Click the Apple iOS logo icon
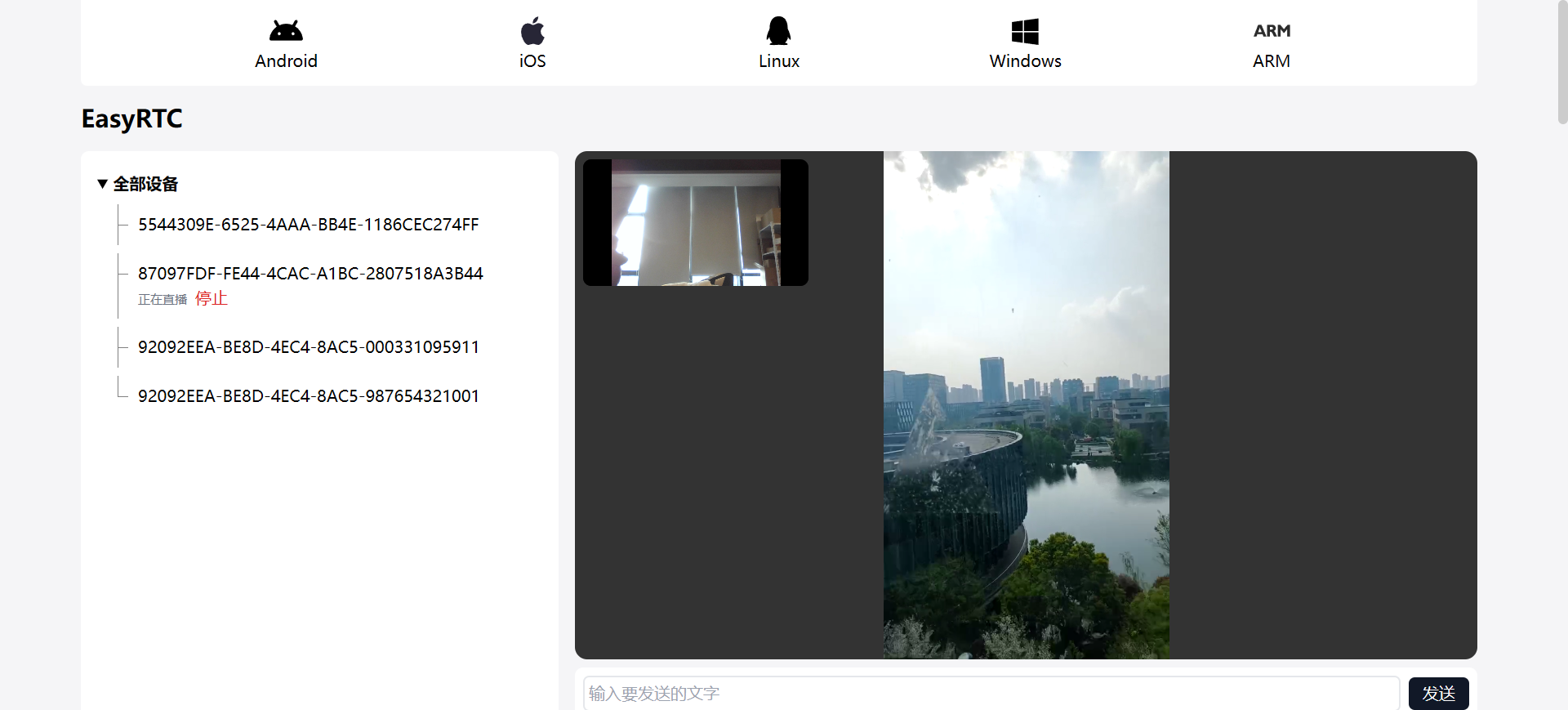Screen dimensions: 1568x710 click(x=532, y=31)
